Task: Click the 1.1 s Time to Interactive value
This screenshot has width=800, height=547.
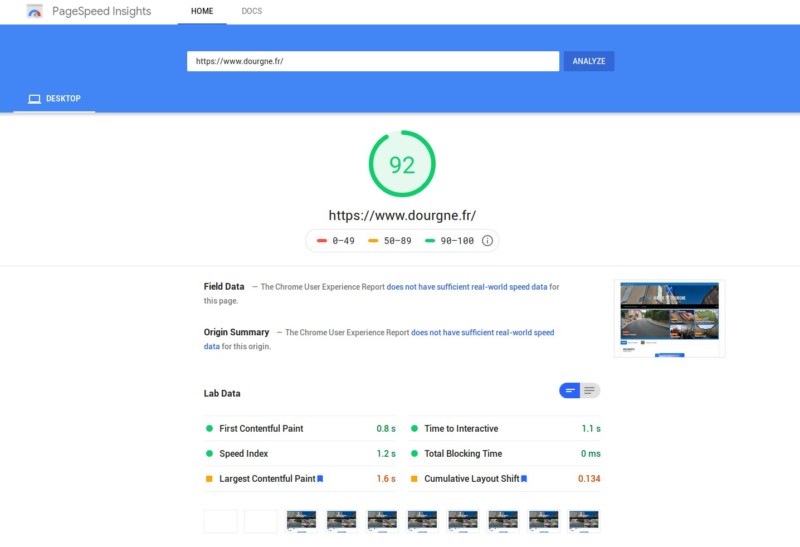Action: [591, 429]
